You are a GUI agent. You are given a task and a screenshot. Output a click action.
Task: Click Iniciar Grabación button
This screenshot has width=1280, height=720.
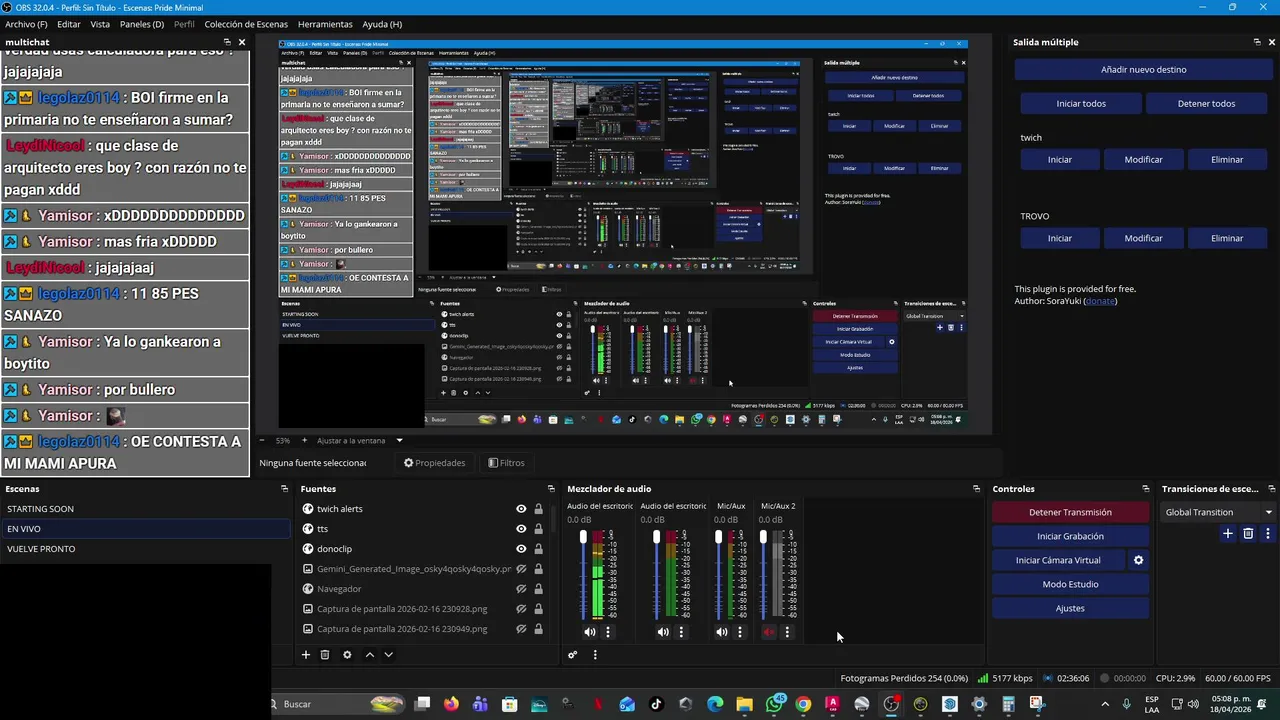[1070, 536]
